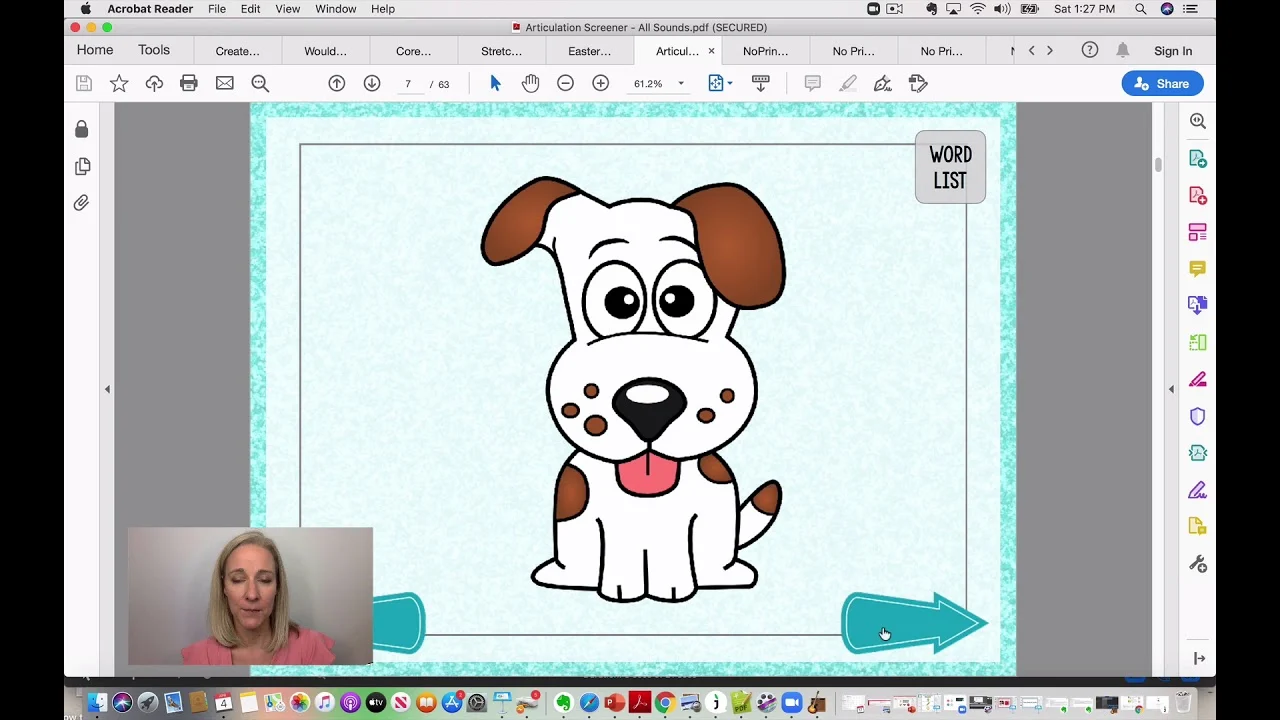1280x720 pixels.
Task: Click the WORD LIST button
Action: 950,168
